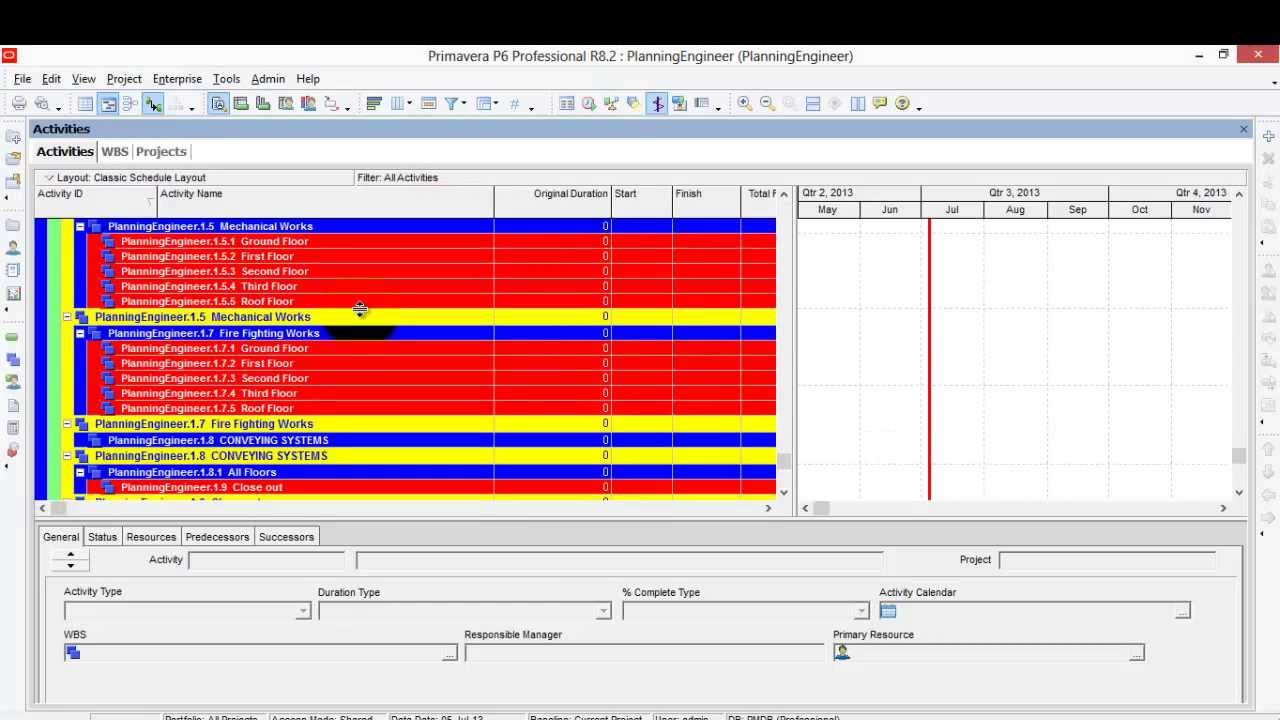Collapse PlanningEngineer.1.7 Fire Fighting Works blue band
Image resolution: width=1280 pixels, height=720 pixels.
pyautogui.click(x=80, y=333)
